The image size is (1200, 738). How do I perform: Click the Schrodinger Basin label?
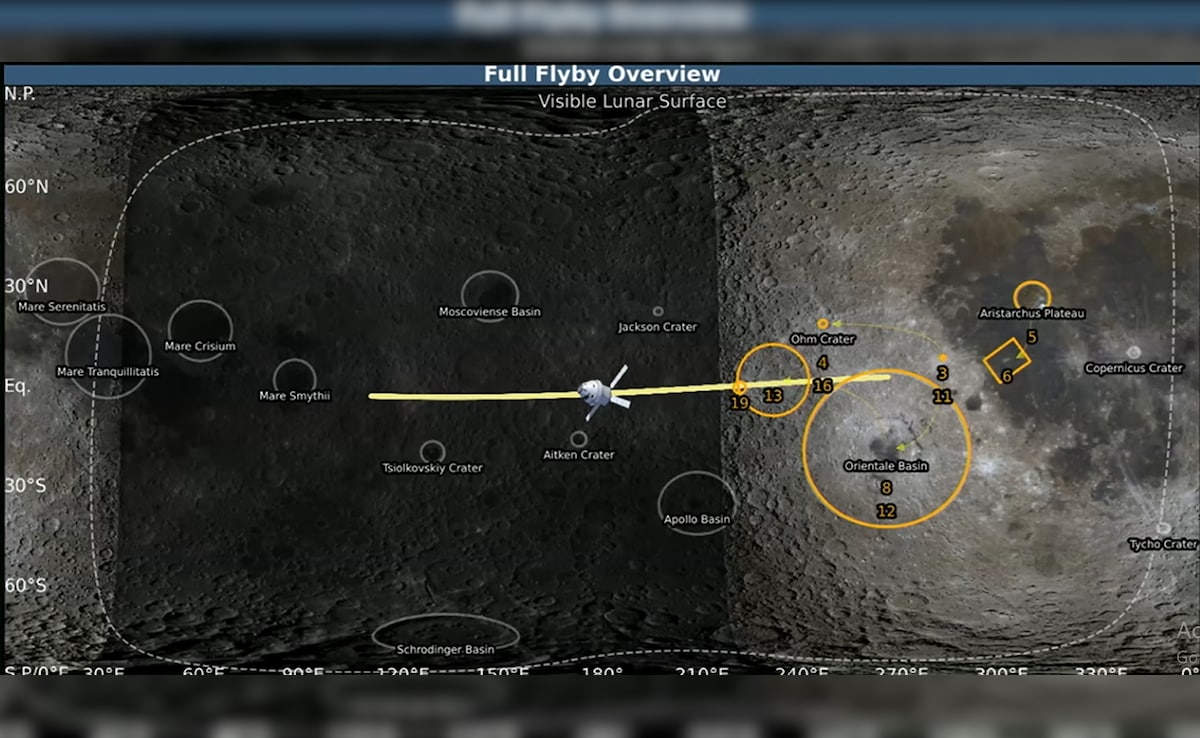coord(445,649)
